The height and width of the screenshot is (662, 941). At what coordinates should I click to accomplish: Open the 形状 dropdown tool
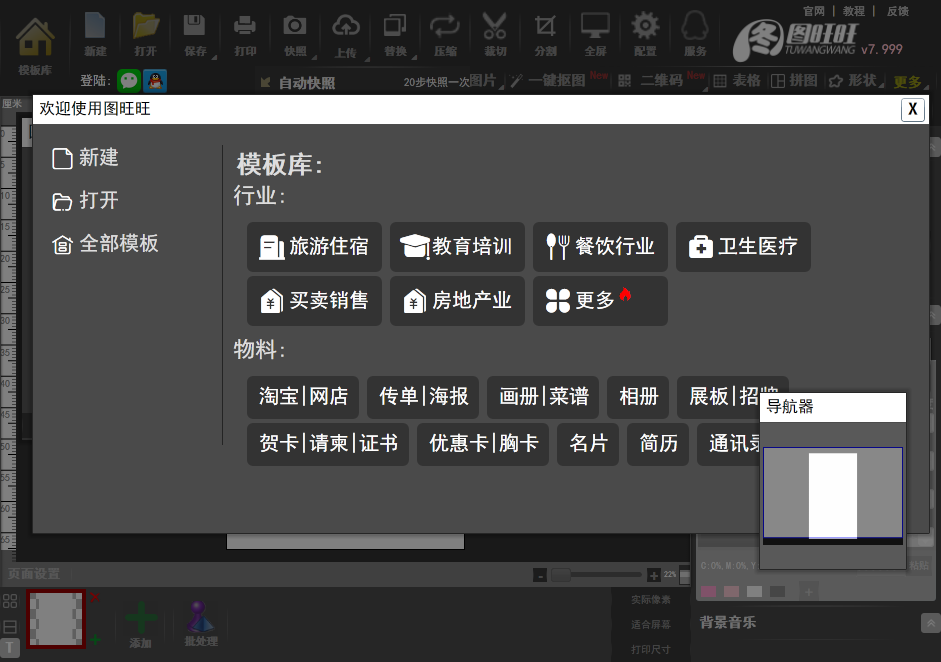(x=856, y=80)
